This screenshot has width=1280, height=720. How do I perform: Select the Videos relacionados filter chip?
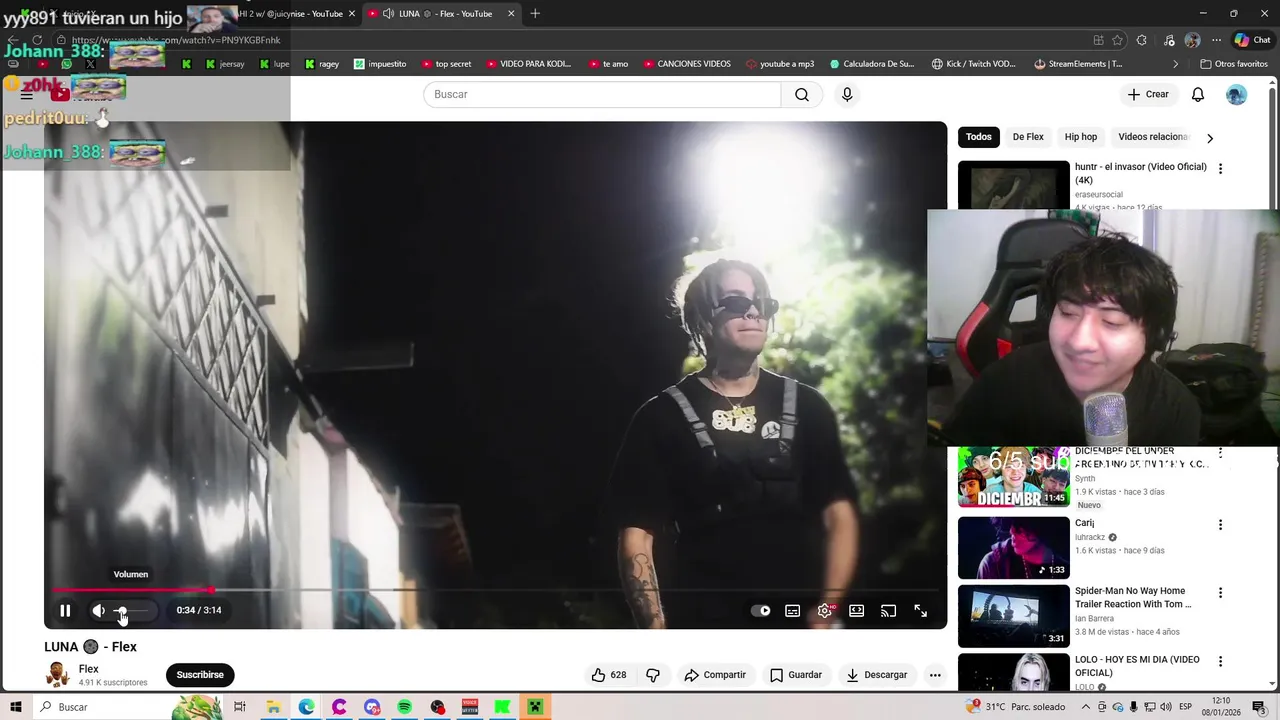(x=1152, y=137)
